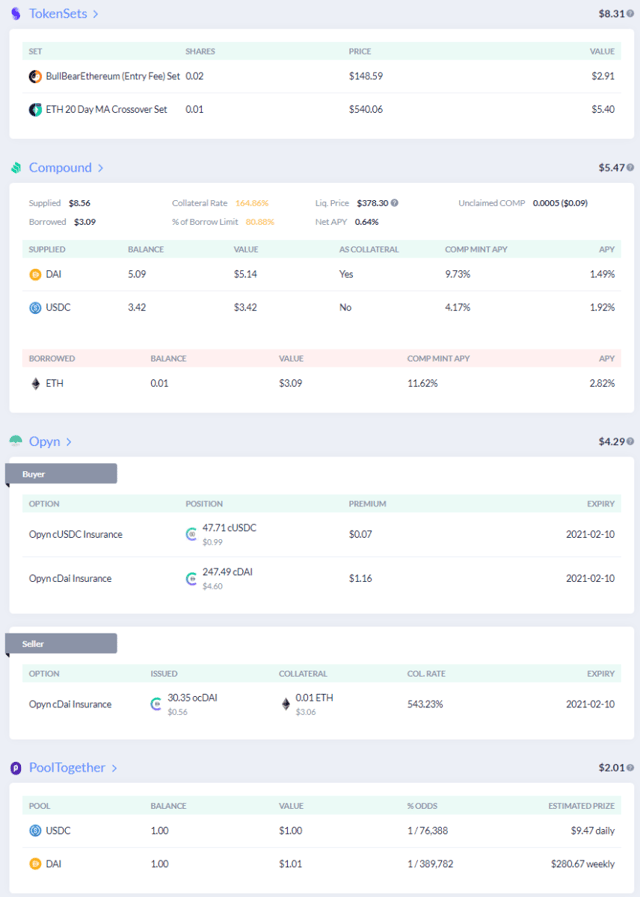Click the Compound logo icon
The width and height of the screenshot is (640, 897).
coord(16,168)
